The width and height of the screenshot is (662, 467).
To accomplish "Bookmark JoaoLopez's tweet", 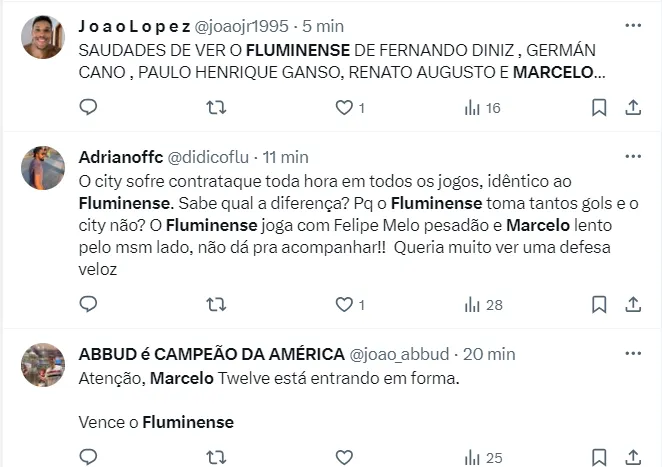I will click(599, 107).
